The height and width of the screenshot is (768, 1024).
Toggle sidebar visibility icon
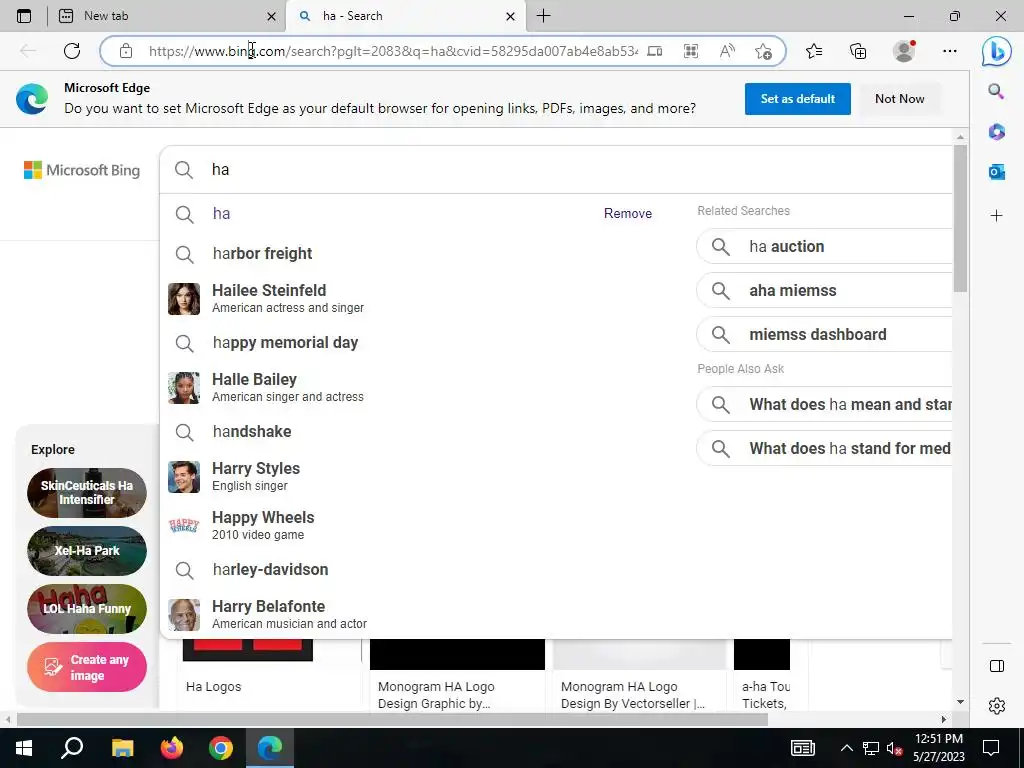997,666
